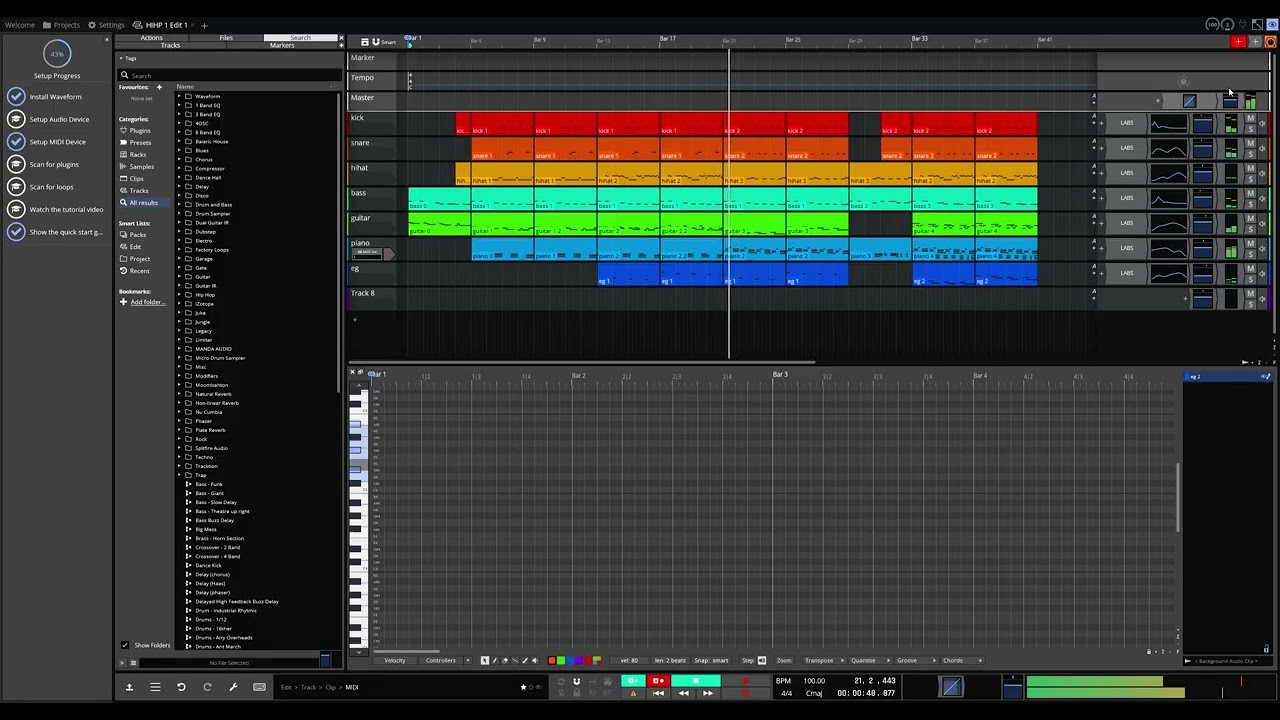Toggle the Show Folders checkbox
The height and width of the screenshot is (720, 1280).
tap(125, 645)
